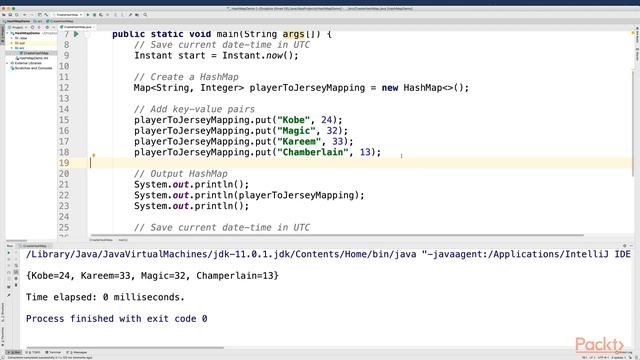Hide the Run panel with minimize icon
This screenshot has width=640, height=360.
tap(631, 246)
